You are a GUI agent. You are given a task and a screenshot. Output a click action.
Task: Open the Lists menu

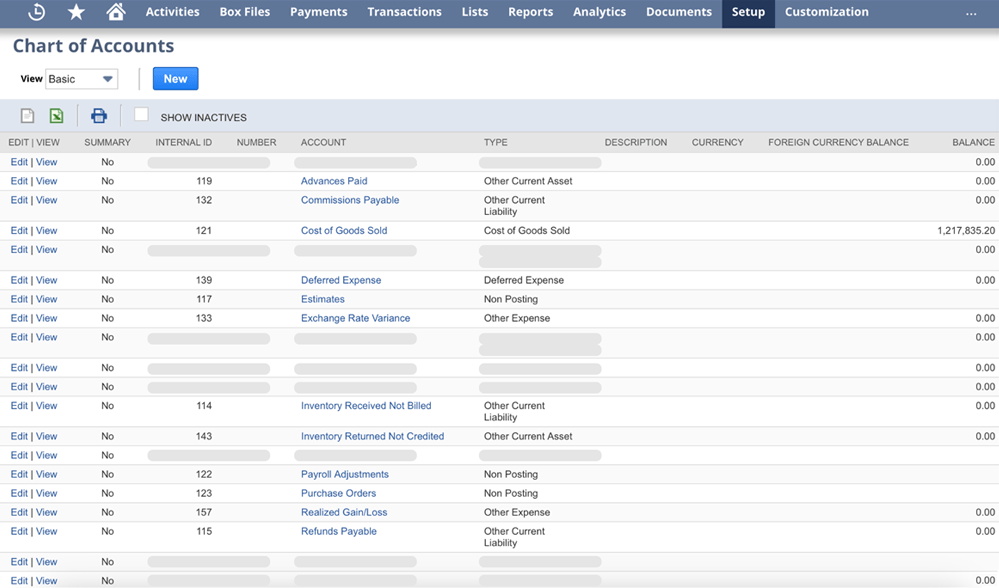tap(475, 12)
